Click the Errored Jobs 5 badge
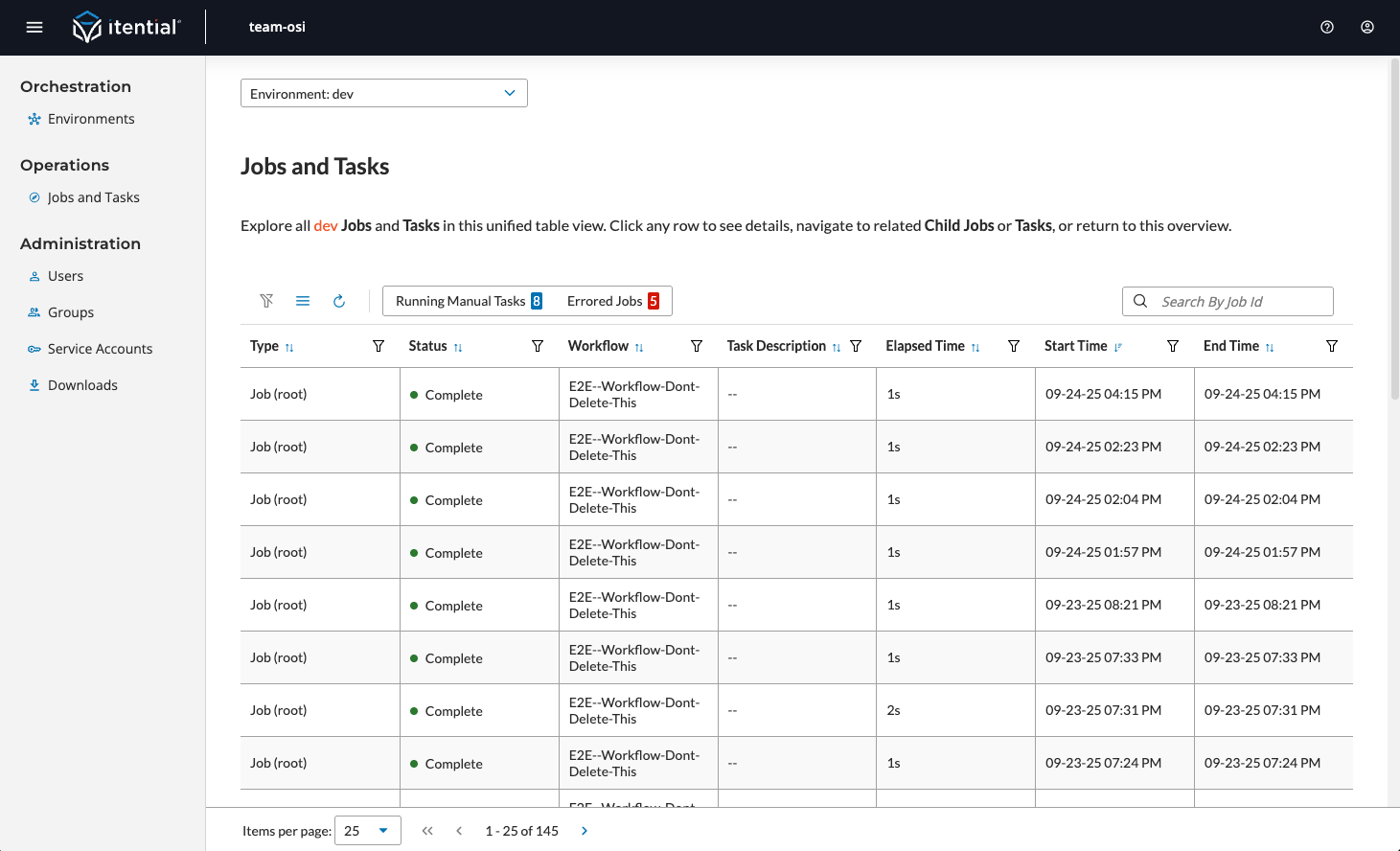Screen dimensions: 1400x851 tap(611, 301)
